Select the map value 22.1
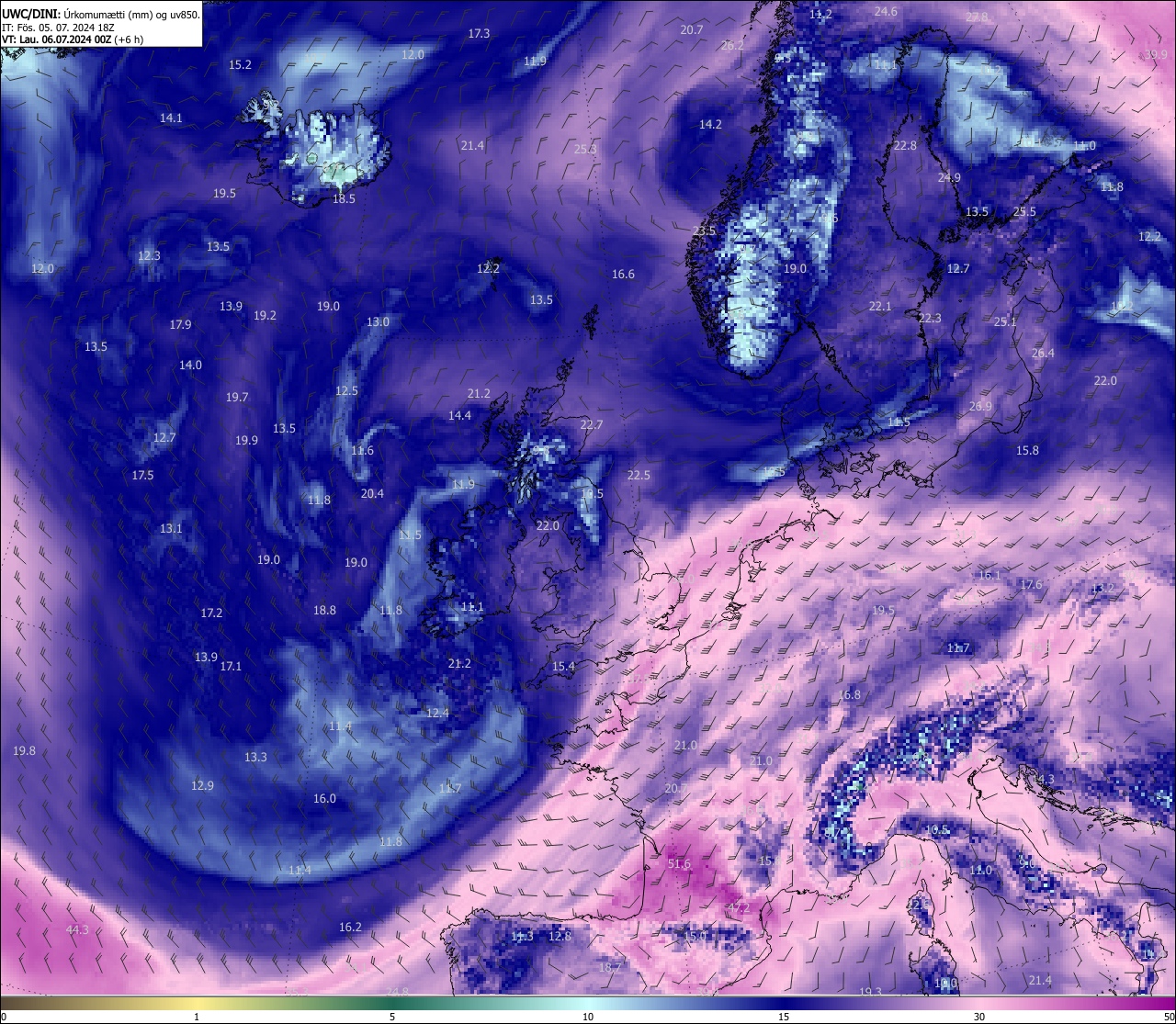This screenshot has width=1176, height=1024. [880, 307]
